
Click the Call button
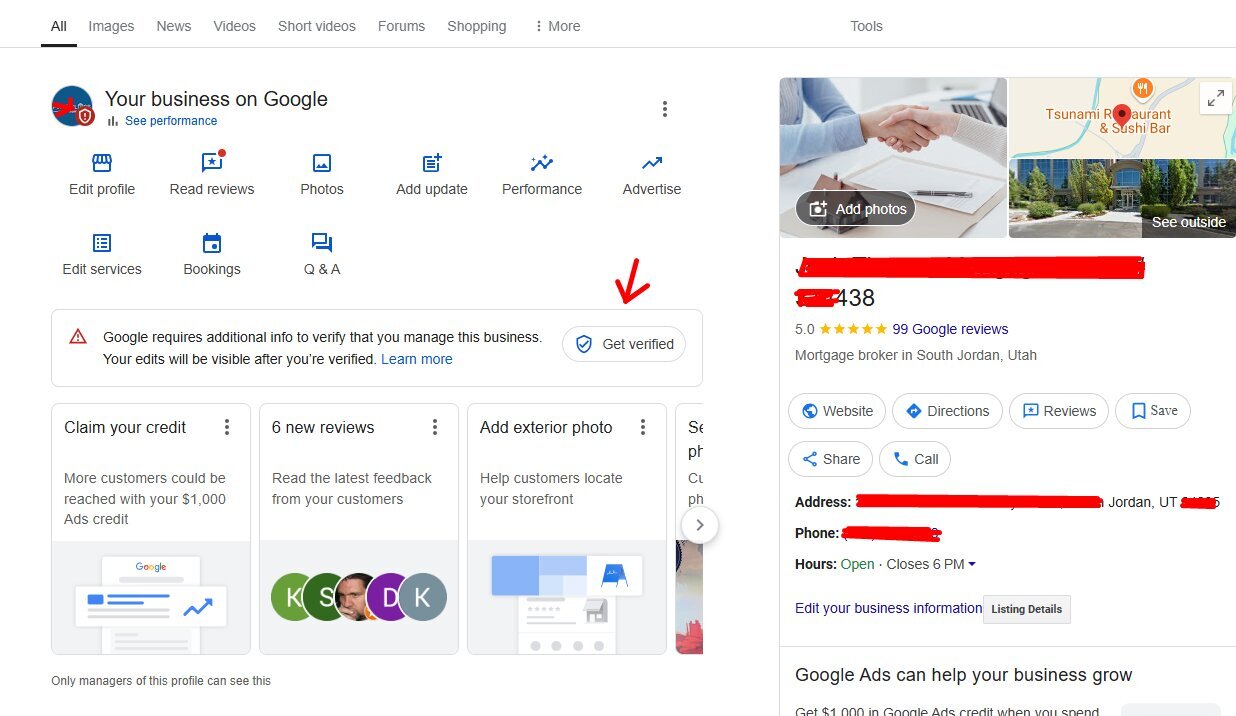[x=915, y=459]
